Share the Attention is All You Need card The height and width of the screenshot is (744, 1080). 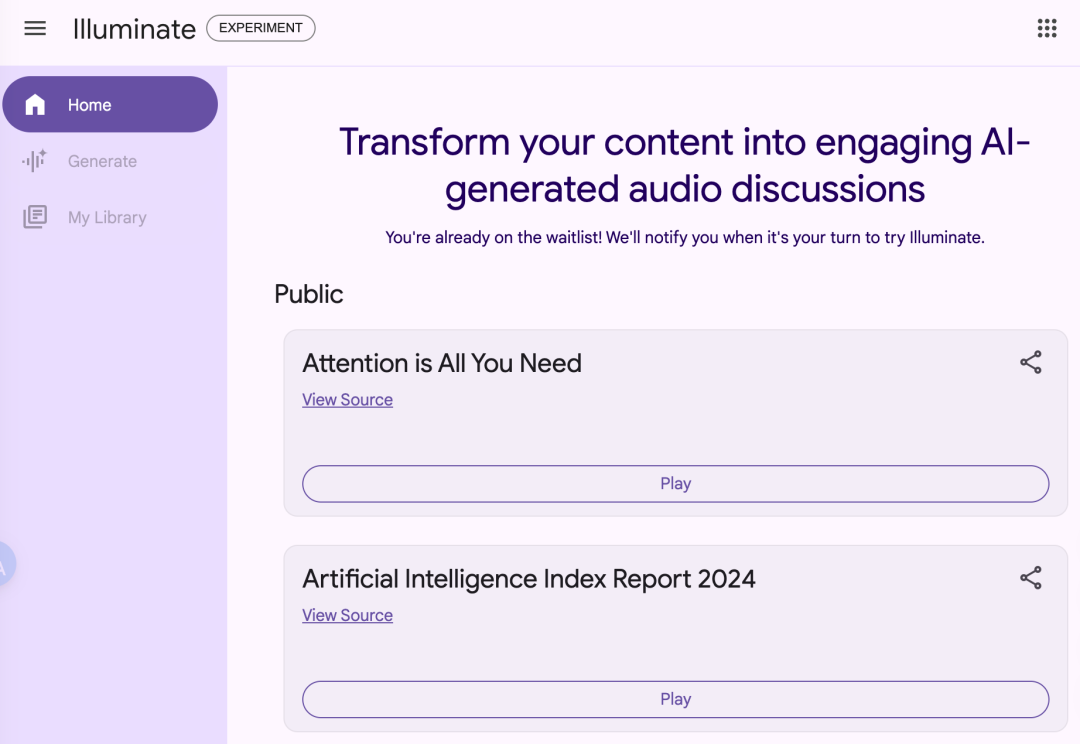[x=1030, y=362]
